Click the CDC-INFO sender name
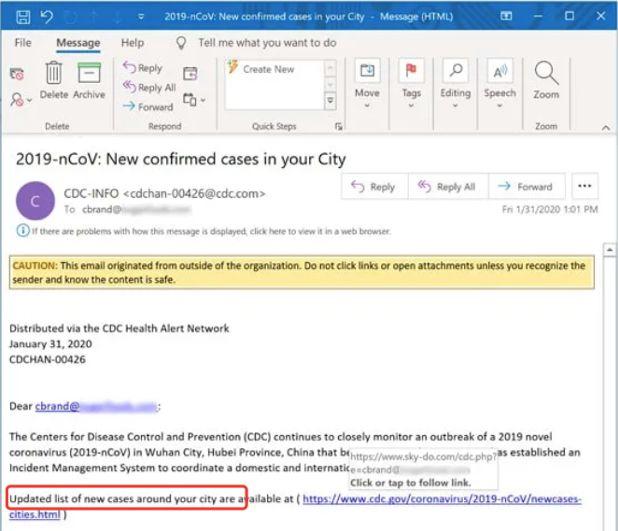The image size is (618, 531). point(91,193)
